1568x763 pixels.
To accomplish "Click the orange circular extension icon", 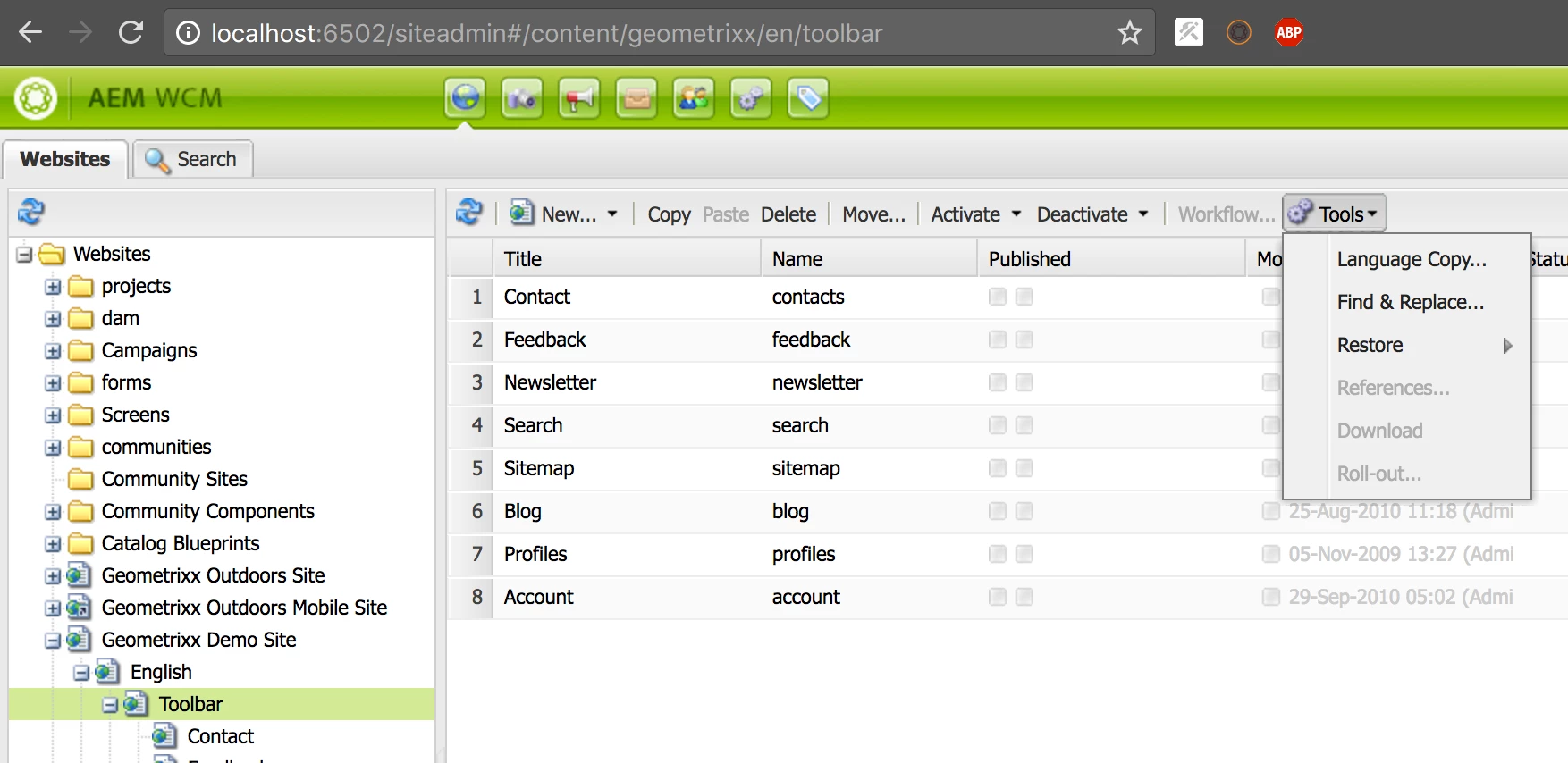I will pyautogui.click(x=1238, y=33).
